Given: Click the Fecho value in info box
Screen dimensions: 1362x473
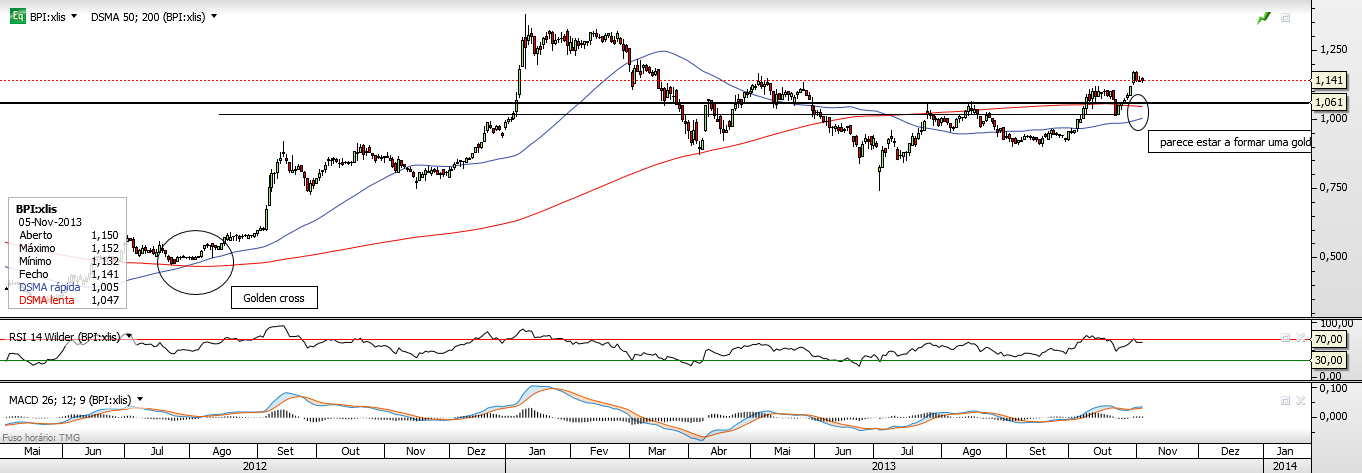Looking at the screenshot, I should (105, 274).
